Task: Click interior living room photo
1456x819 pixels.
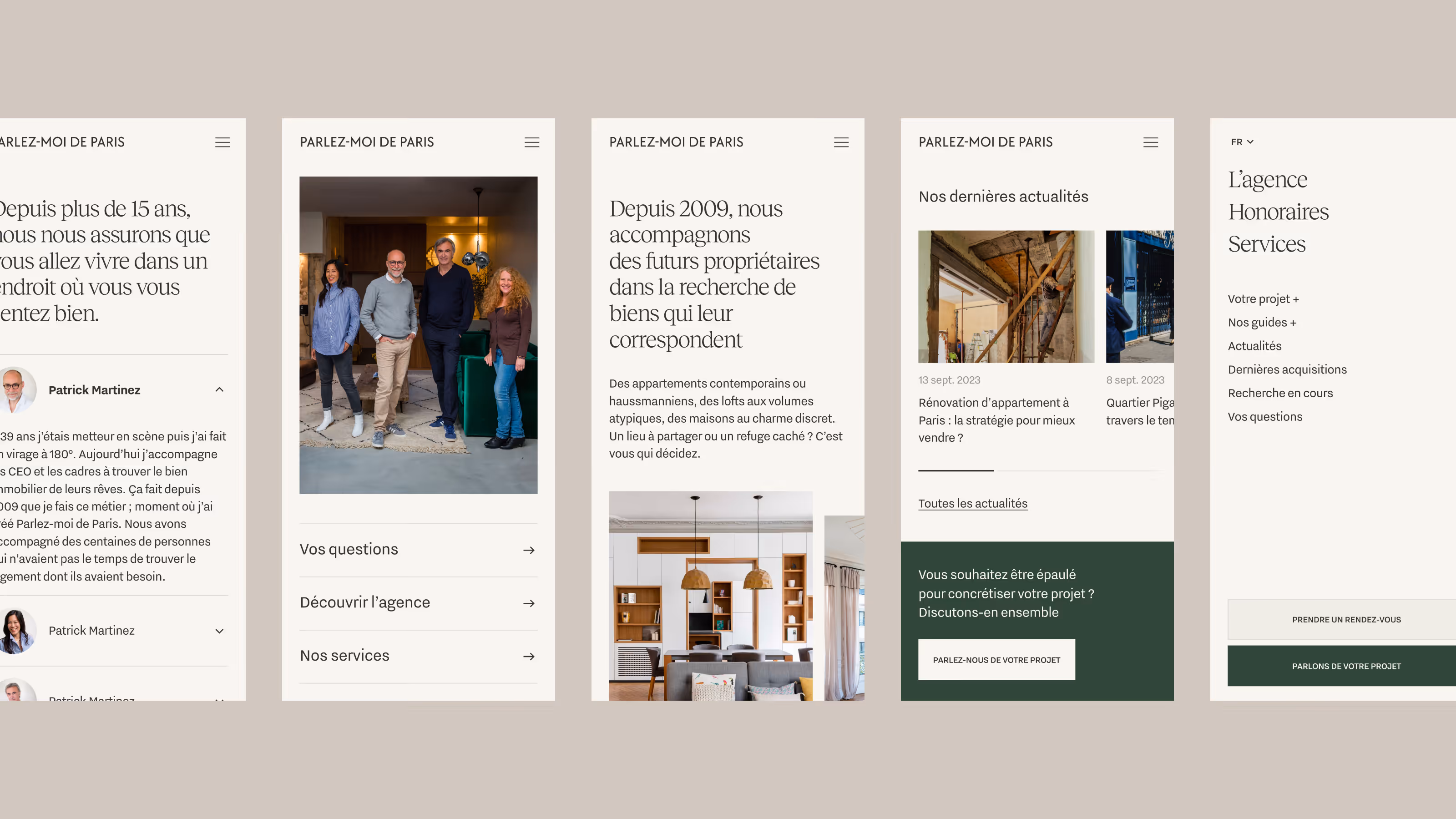Action: pos(710,596)
